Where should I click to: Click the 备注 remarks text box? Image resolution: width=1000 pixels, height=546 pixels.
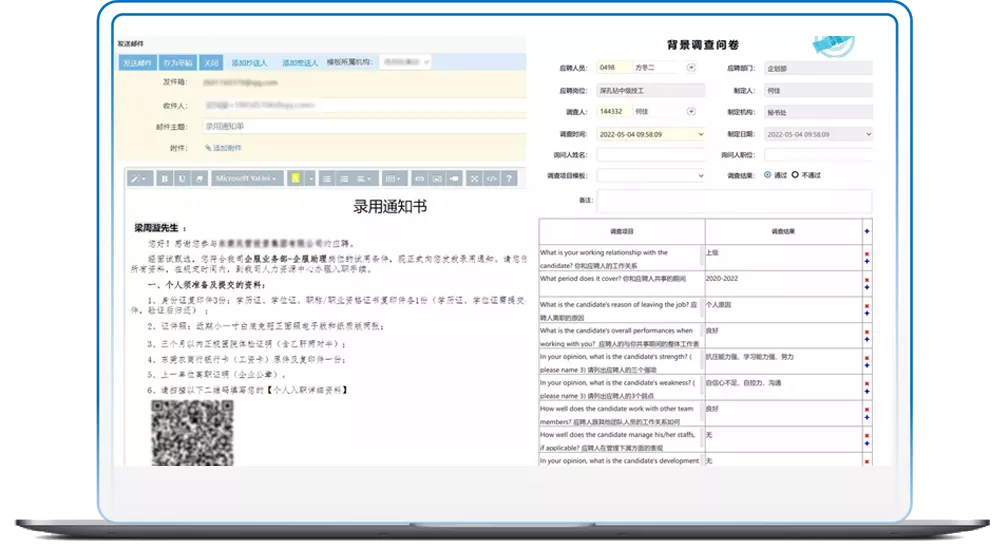tap(735, 201)
